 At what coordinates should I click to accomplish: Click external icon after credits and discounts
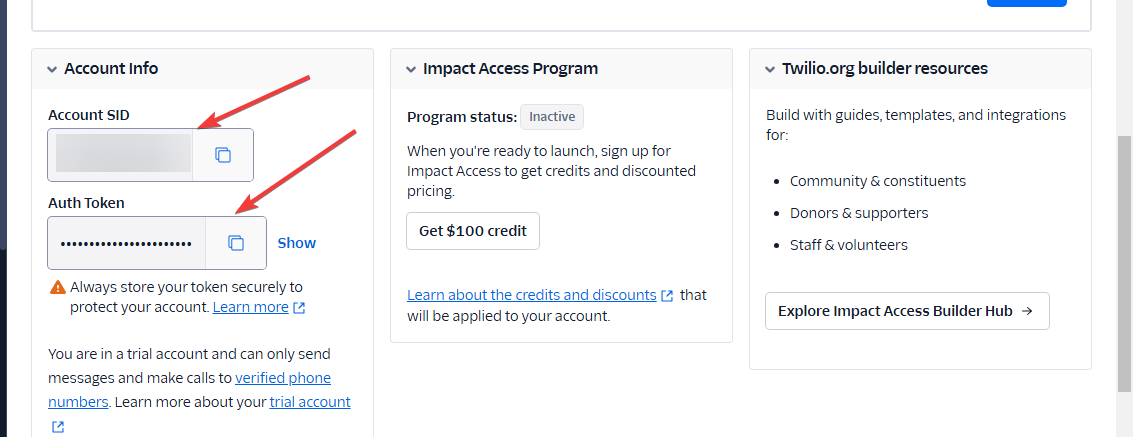point(668,295)
